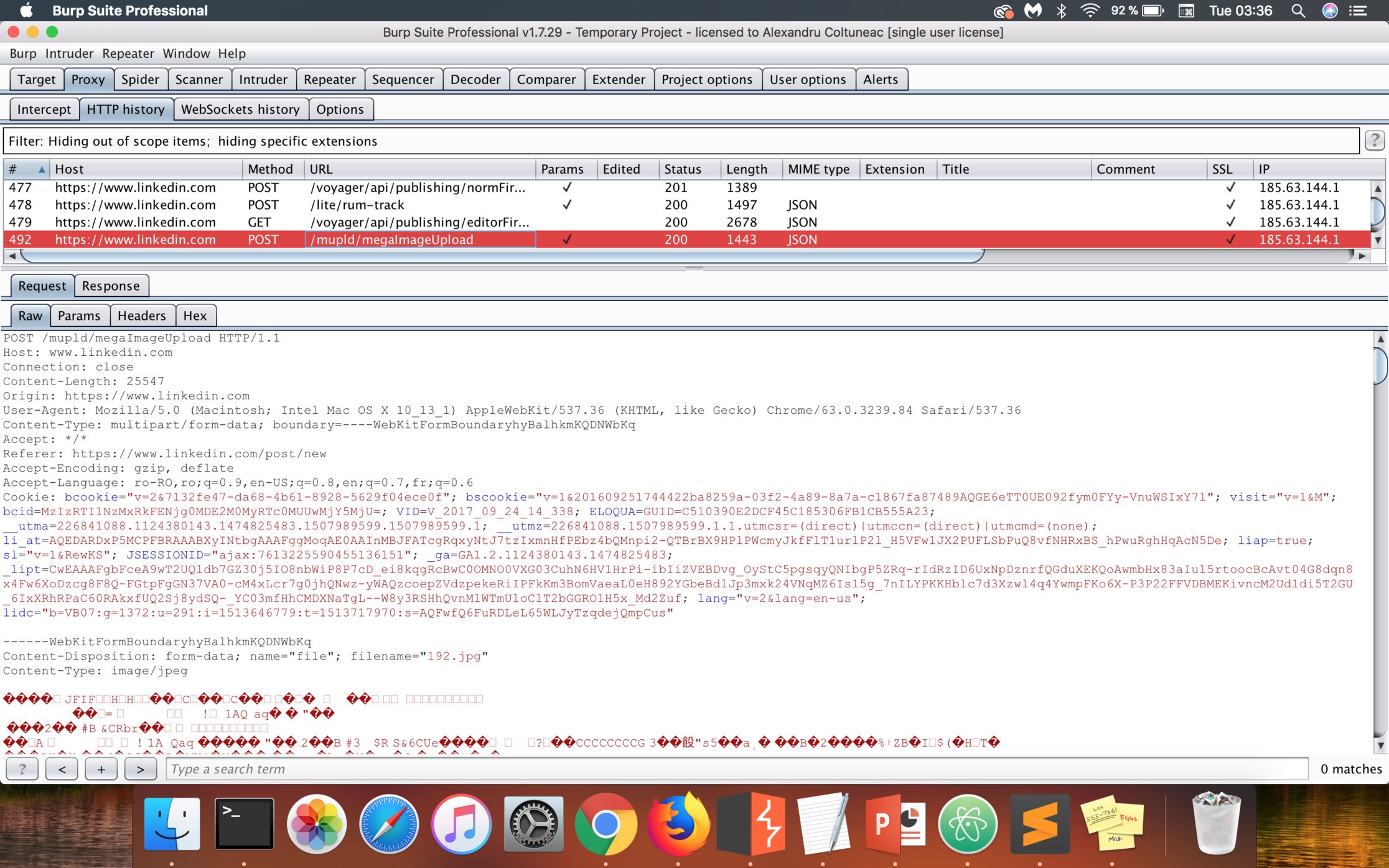Image resolution: width=1389 pixels, height=868 pixels.
Task: Switch to the Sequencer tab
Action: pyautogui.click(x=403, y=80)
